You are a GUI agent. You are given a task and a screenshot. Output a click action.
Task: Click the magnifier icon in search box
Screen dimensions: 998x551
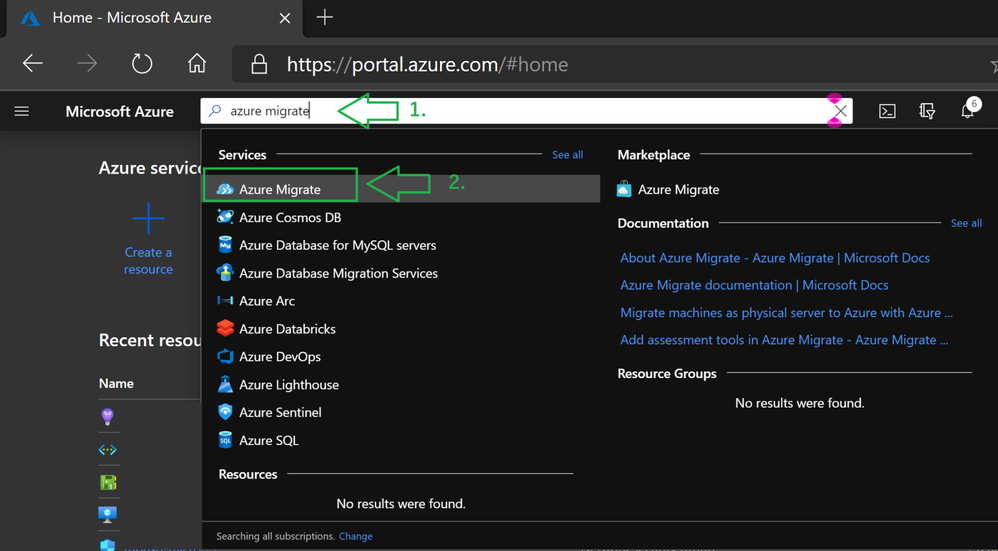[215, 111]
